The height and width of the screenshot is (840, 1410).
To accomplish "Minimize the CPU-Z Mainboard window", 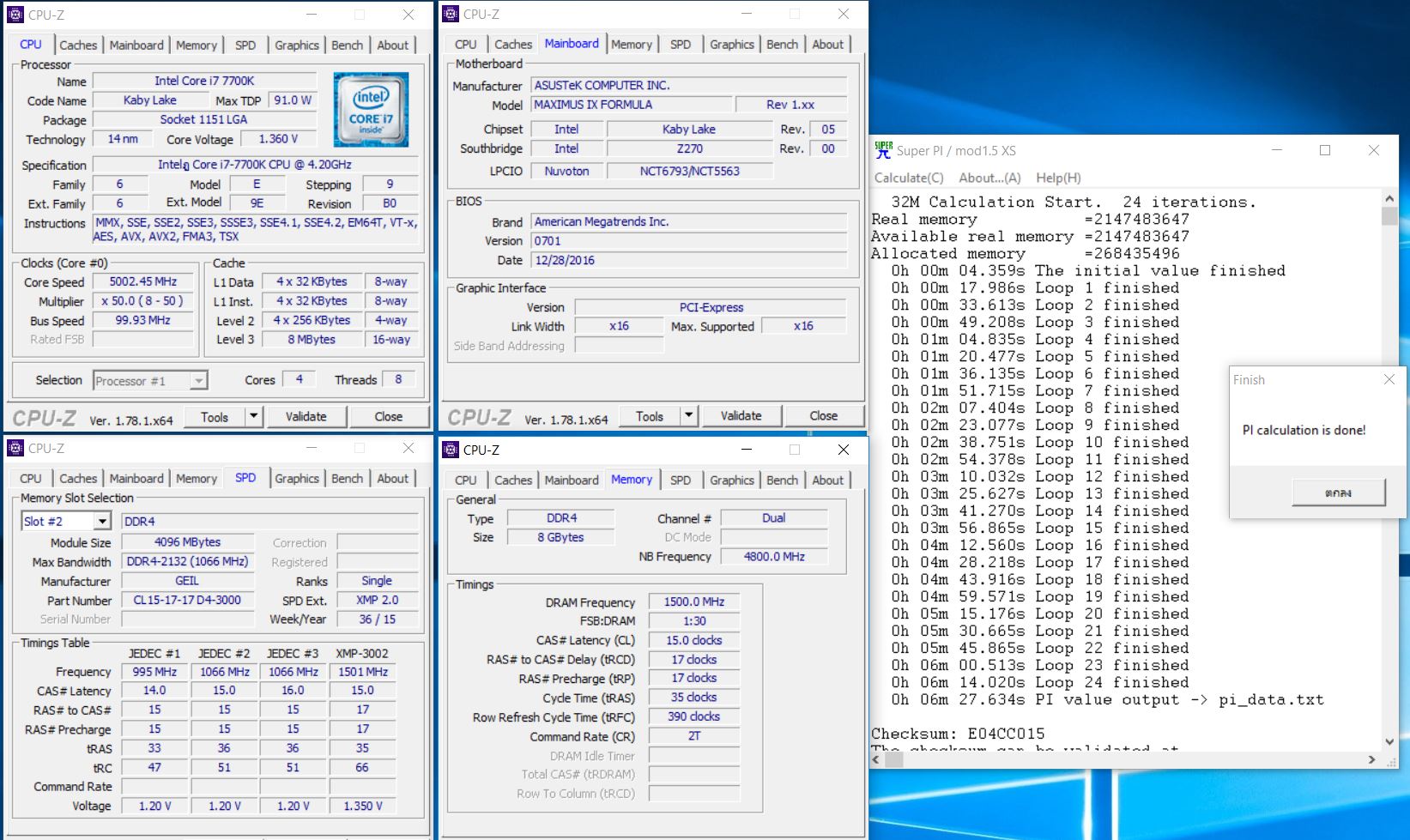I will [x=747, y=14].
